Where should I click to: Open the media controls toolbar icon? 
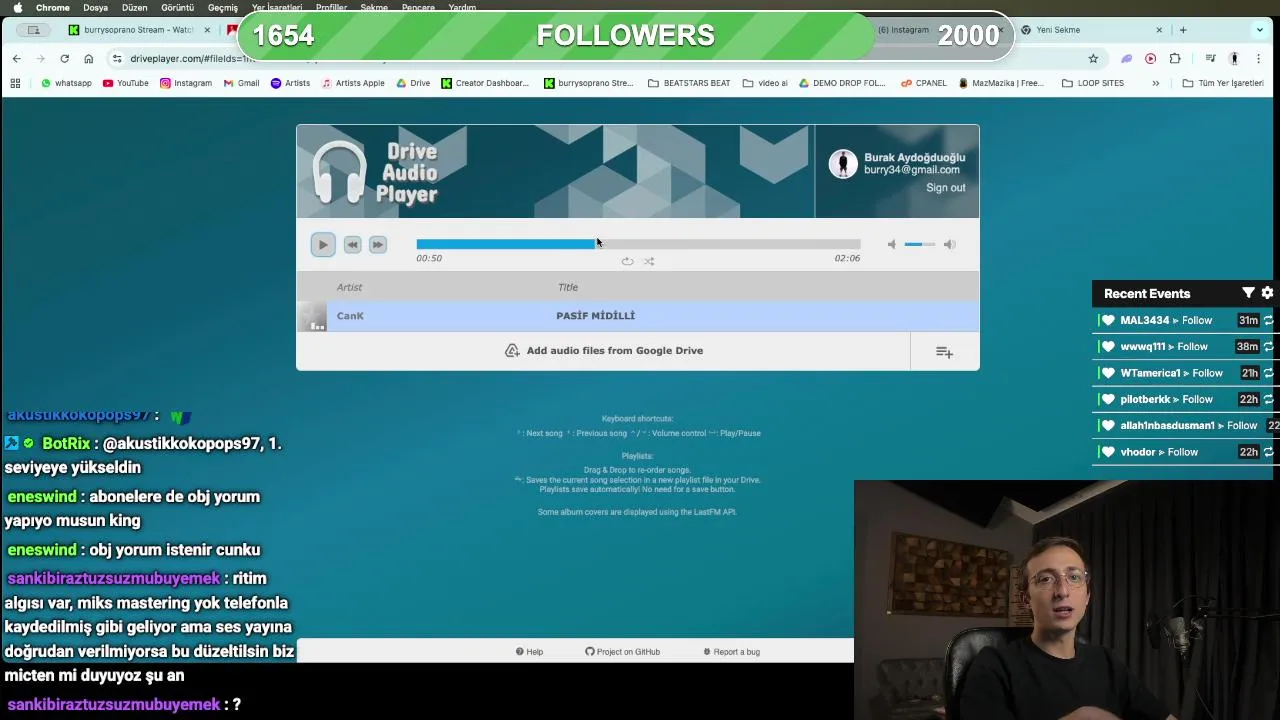(1210, 59)
